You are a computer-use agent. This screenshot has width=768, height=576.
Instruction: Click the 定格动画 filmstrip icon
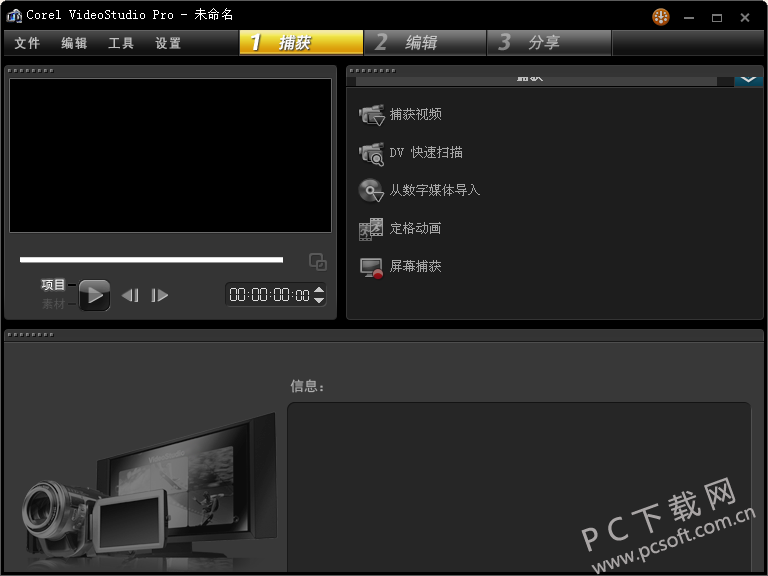pyautogui.click(x=371, y=229)
